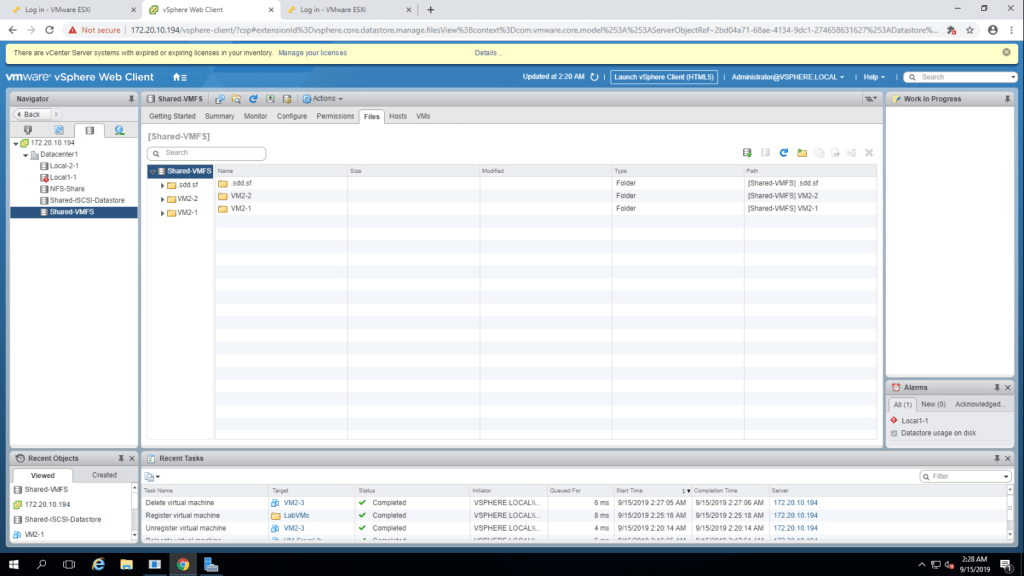Screen dimensions: 1024x576
Task: Switch to Hosts and Clusters navigator icon
Action: [28, 130]
